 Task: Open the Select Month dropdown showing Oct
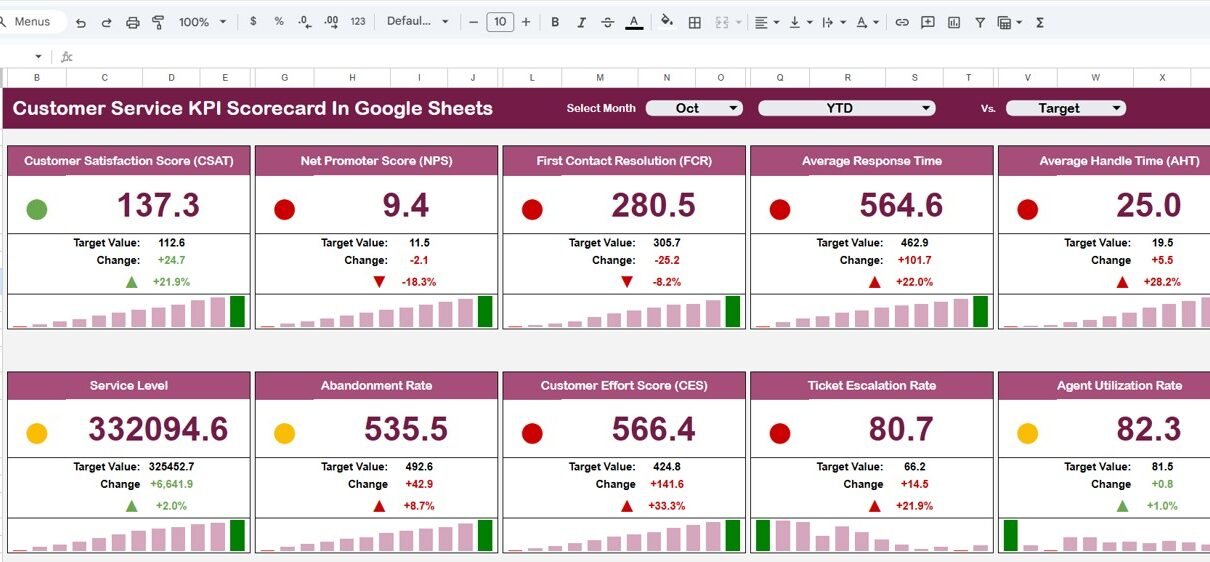[x=694, y=108]
